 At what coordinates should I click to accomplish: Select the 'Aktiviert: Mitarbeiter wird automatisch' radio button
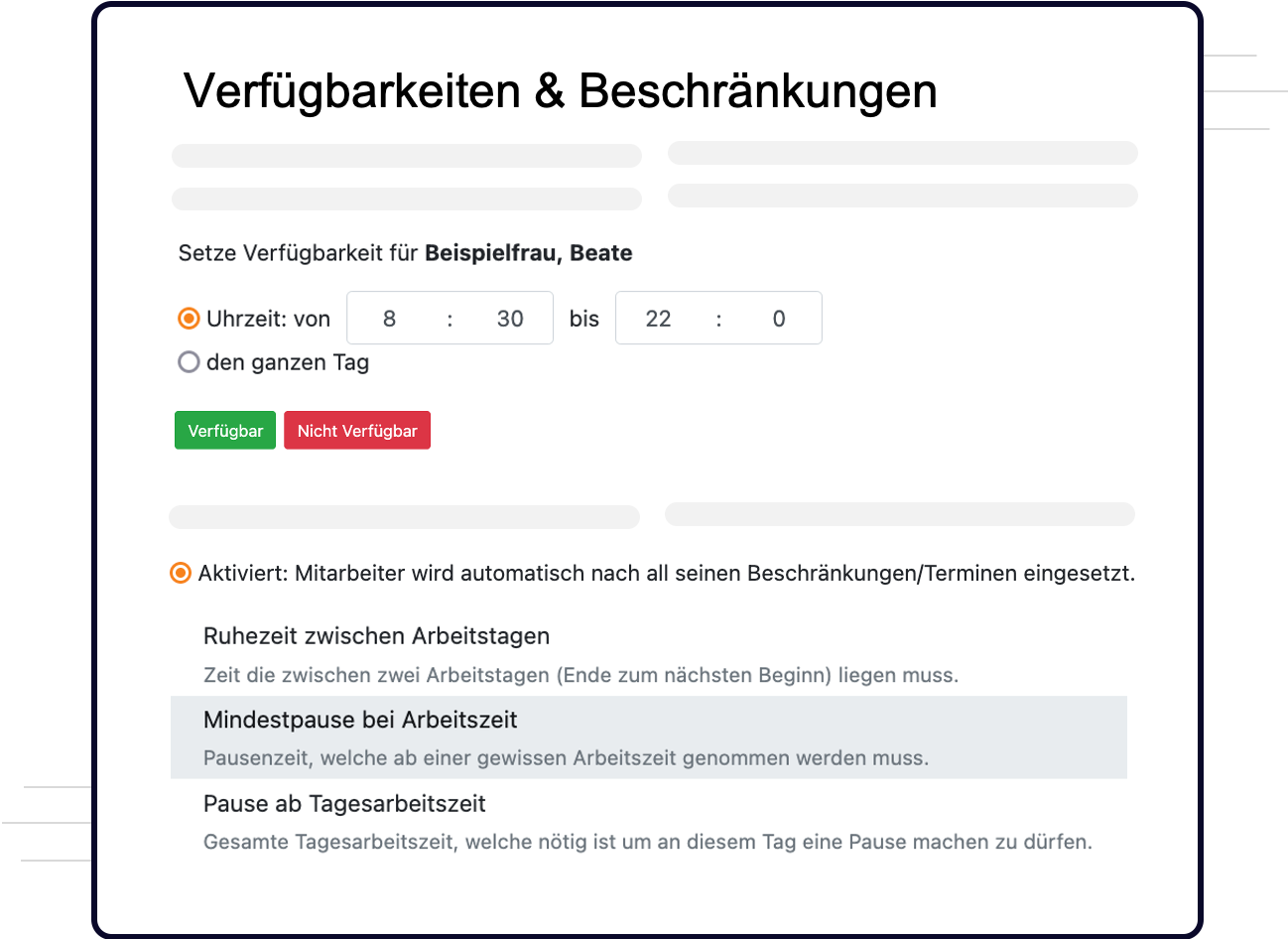point(180,573)
